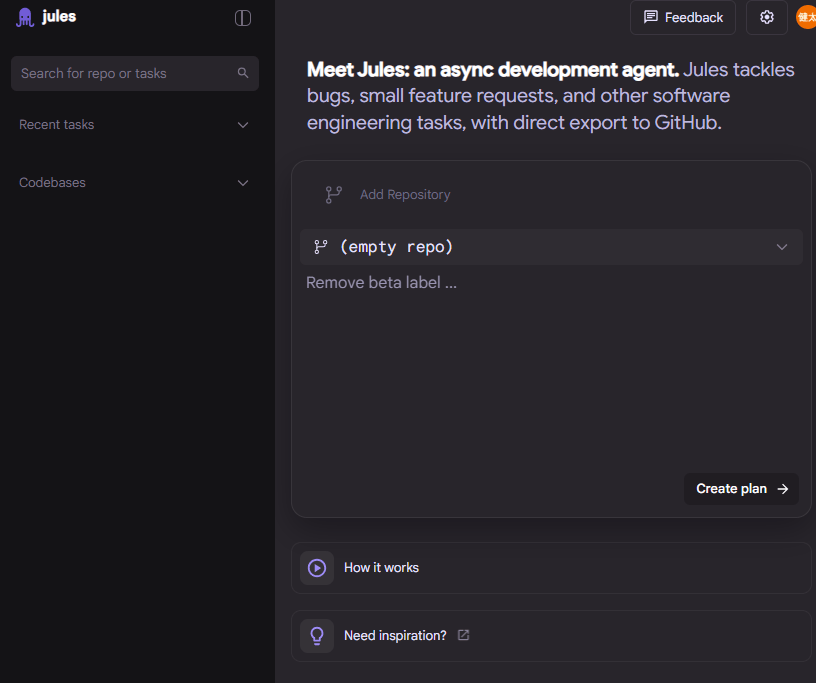Expand the Recent tasks section

point(134,125)
